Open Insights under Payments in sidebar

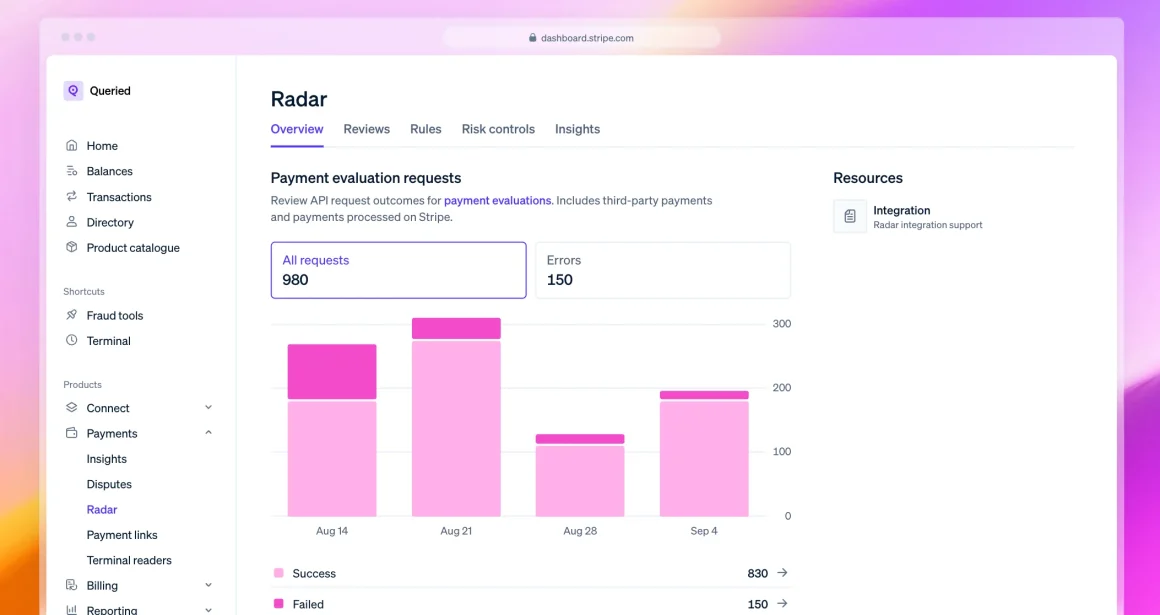(x=107, y=459)
